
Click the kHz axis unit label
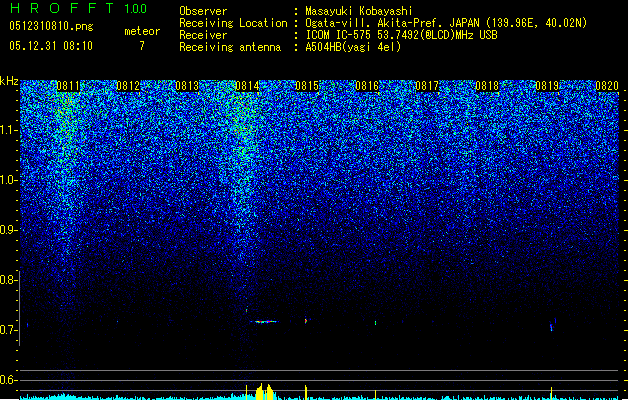9,81
